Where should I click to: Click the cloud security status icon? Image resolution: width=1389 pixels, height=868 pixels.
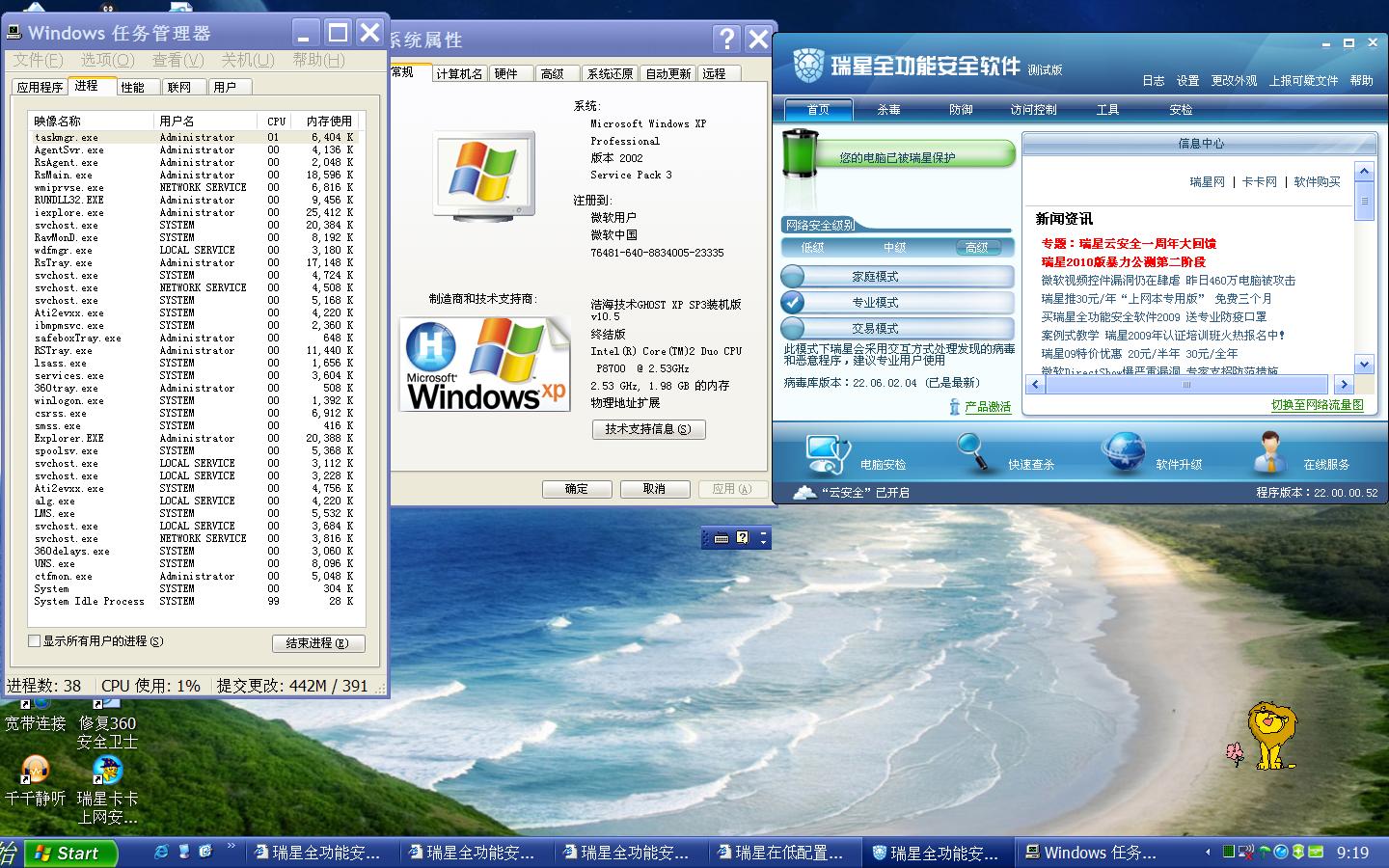pyautogui.click(x=803, y=493)
